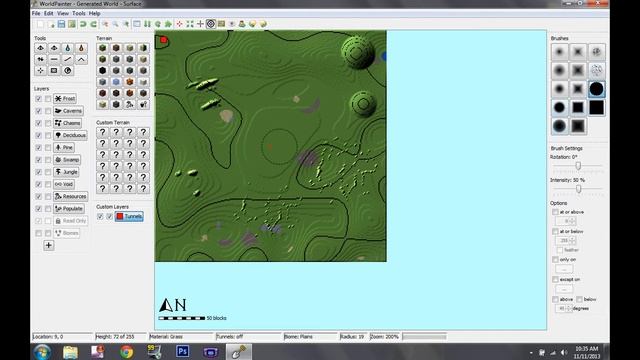
Task: Toggle the left checkbox beside the Biomes layer
Action: [38, 233]
